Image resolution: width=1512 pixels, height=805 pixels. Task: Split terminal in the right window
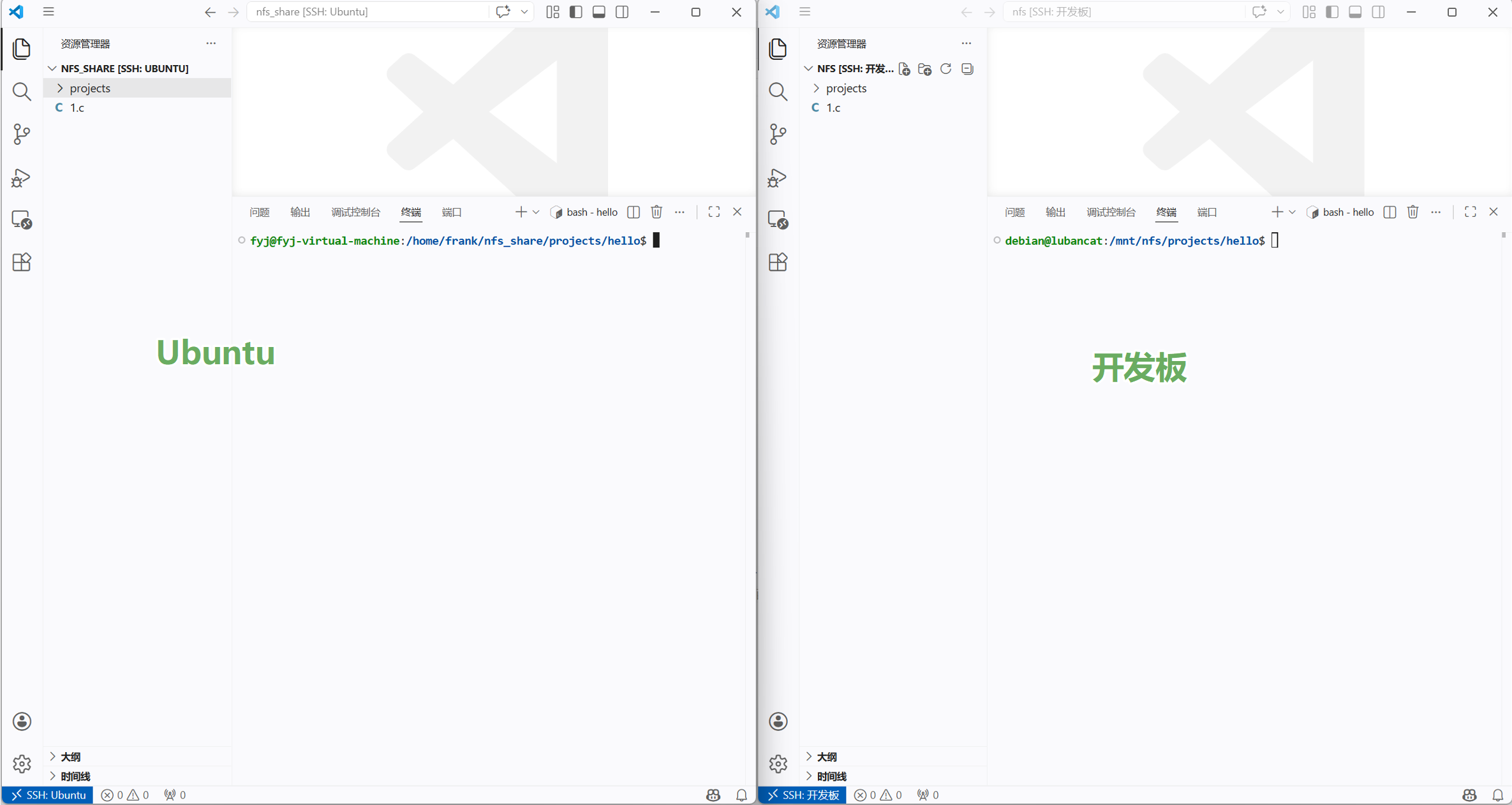pyautogui.click(x=1390, y=212)
